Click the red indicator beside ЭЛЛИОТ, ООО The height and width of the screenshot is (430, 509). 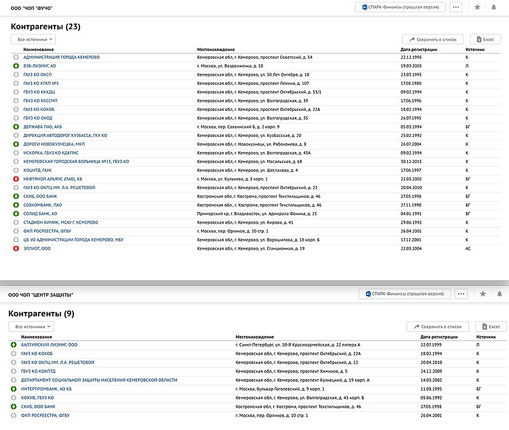16,248
